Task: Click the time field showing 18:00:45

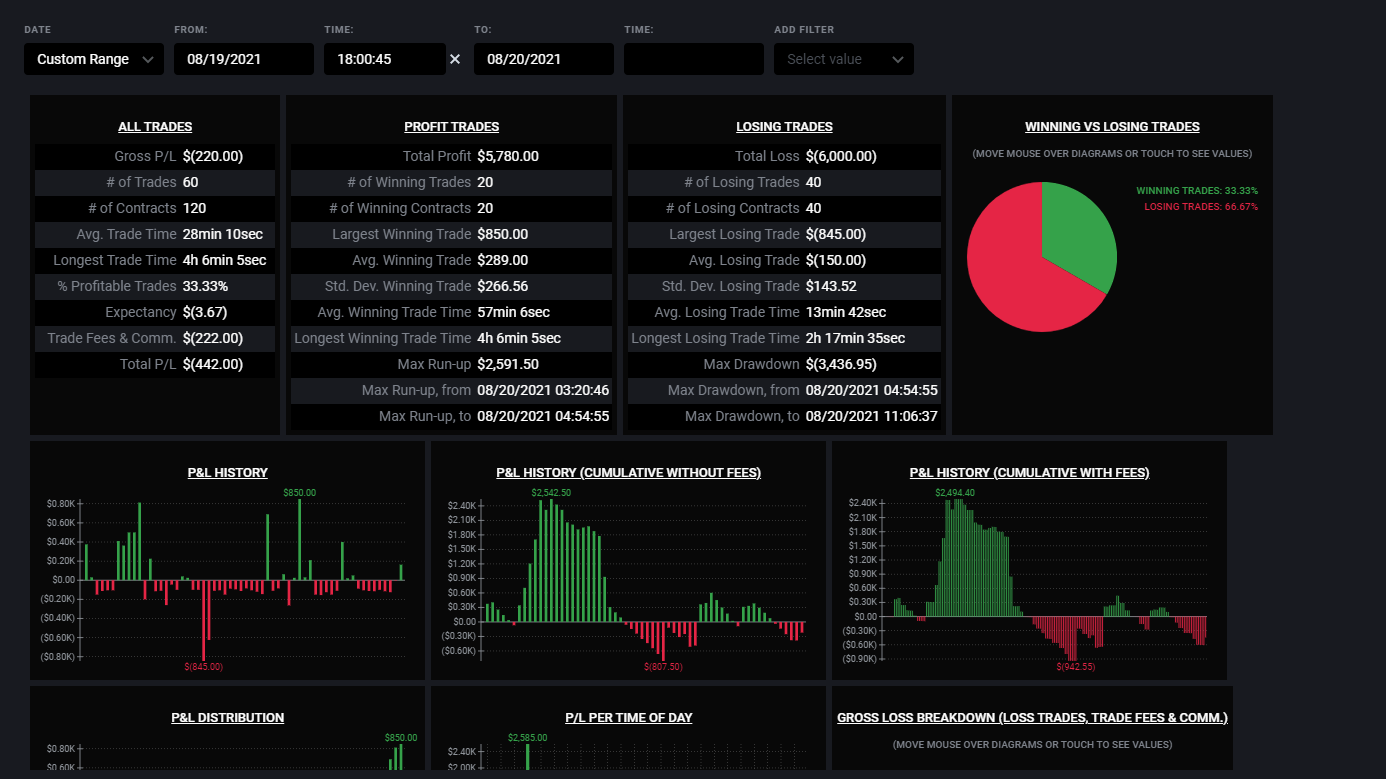Action: tap(385, 59)
